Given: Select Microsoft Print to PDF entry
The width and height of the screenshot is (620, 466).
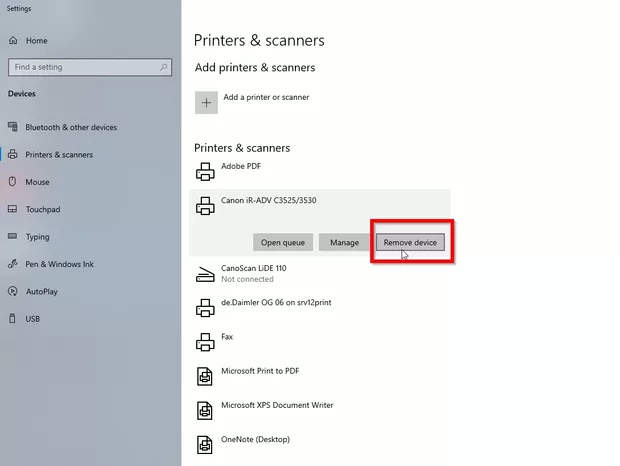Looking at the screenshot, I should (x=260, y=371).
